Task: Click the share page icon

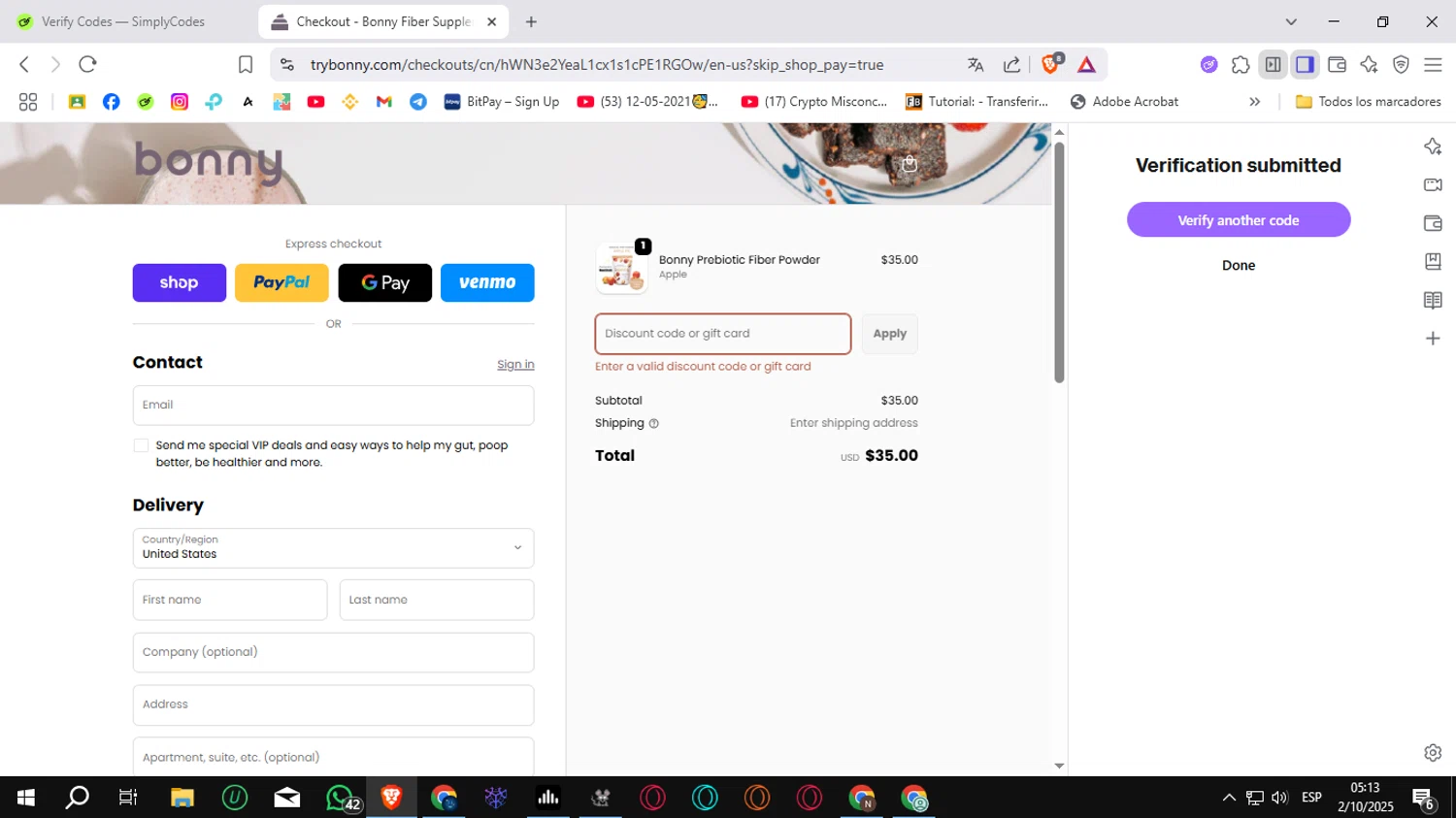Action: coord(1011,64)
